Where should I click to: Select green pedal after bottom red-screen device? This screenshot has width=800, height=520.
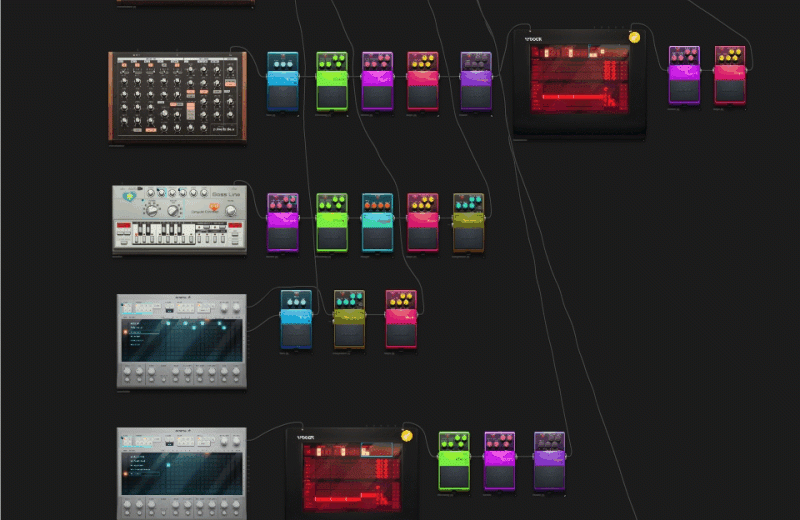454,461
